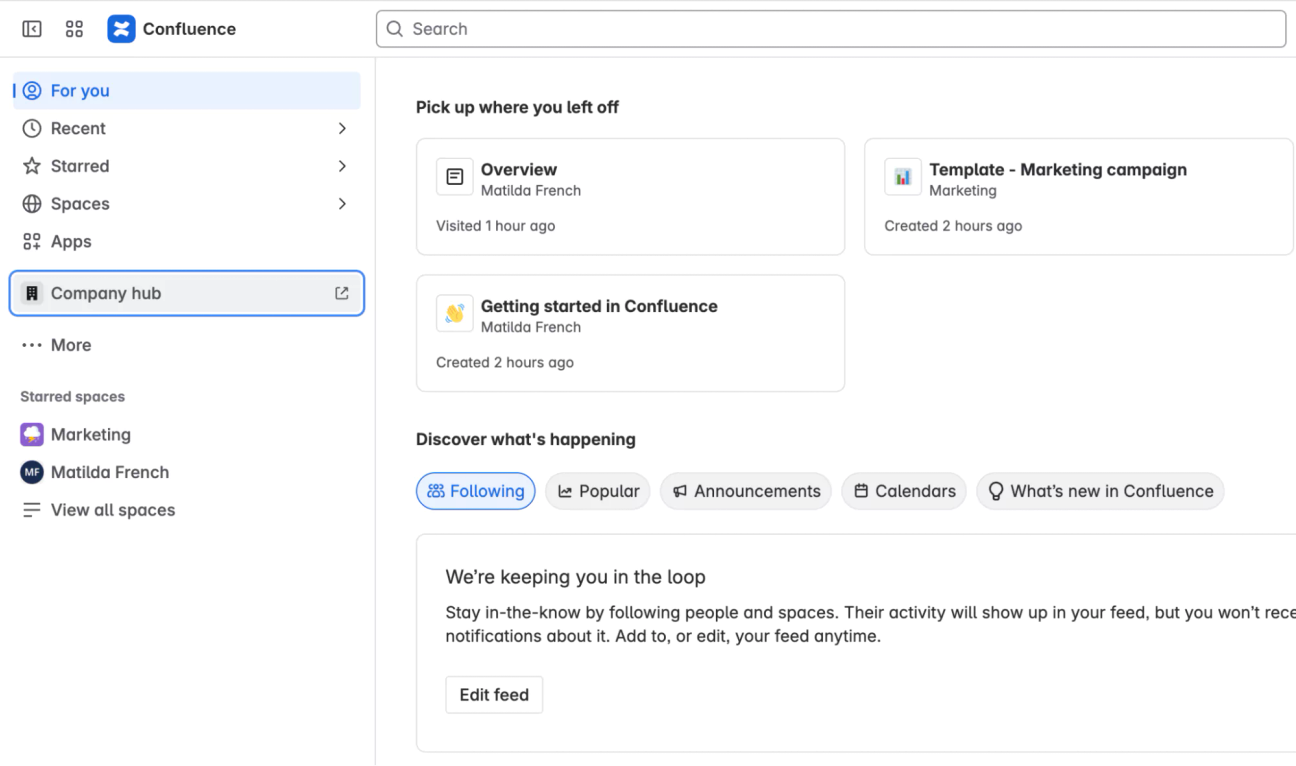The height and width of the screenshot is (766, 1296).
Task: Collapse the left sidebar
Action: click(31, 28)
